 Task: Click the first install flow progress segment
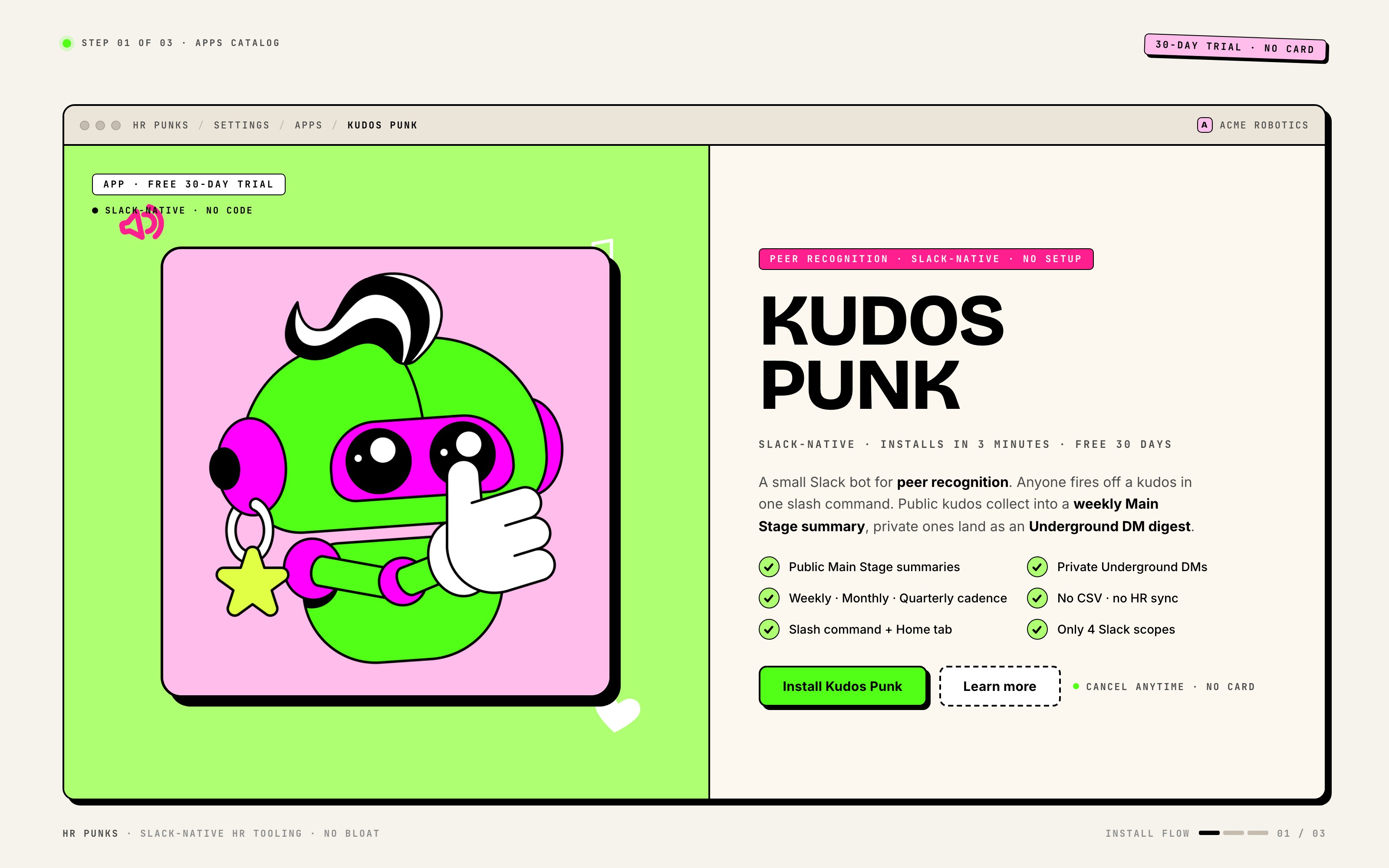pyautogui.click(x=1209, y=833)
